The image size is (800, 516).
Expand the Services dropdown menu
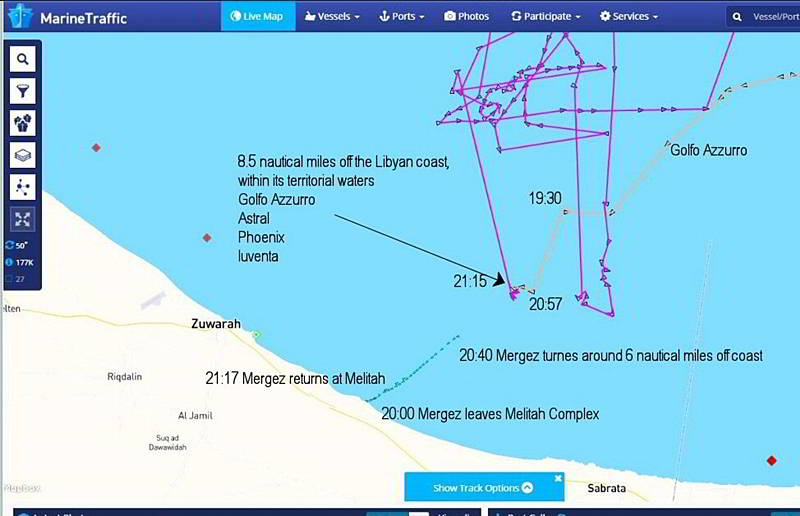629,16
